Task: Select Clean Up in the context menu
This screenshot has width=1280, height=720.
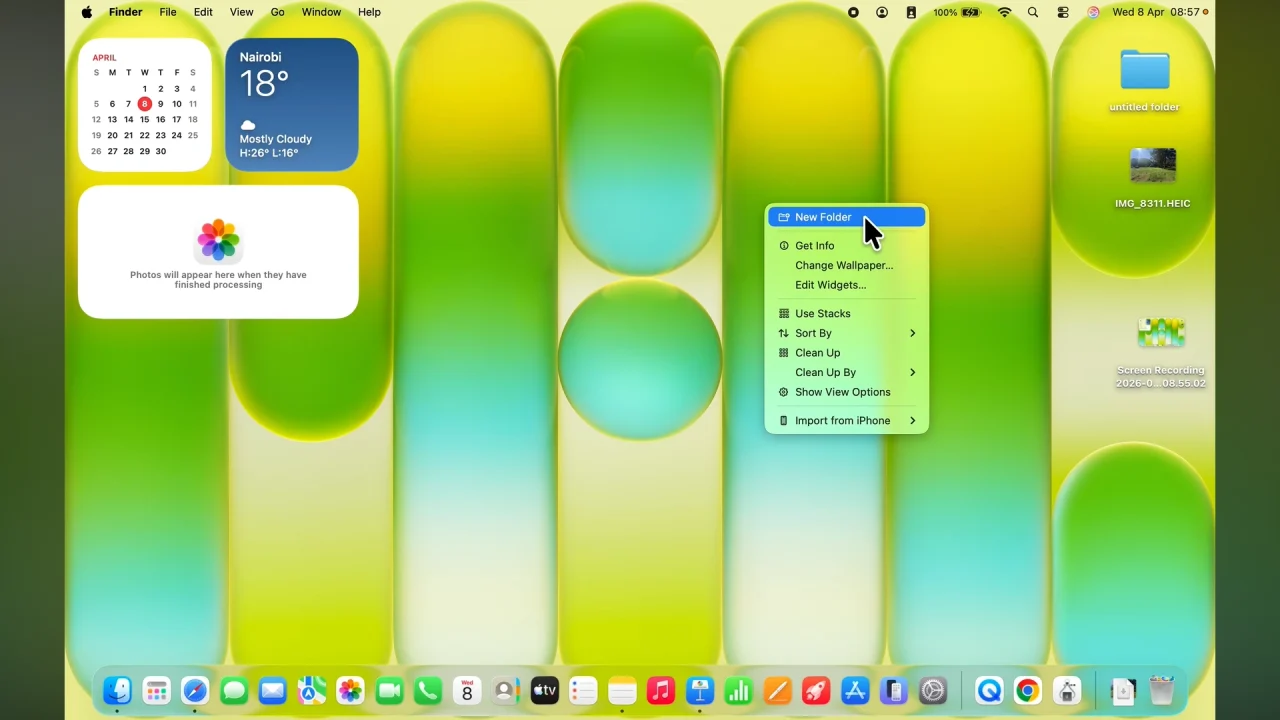Action: (x=818, y=352)
